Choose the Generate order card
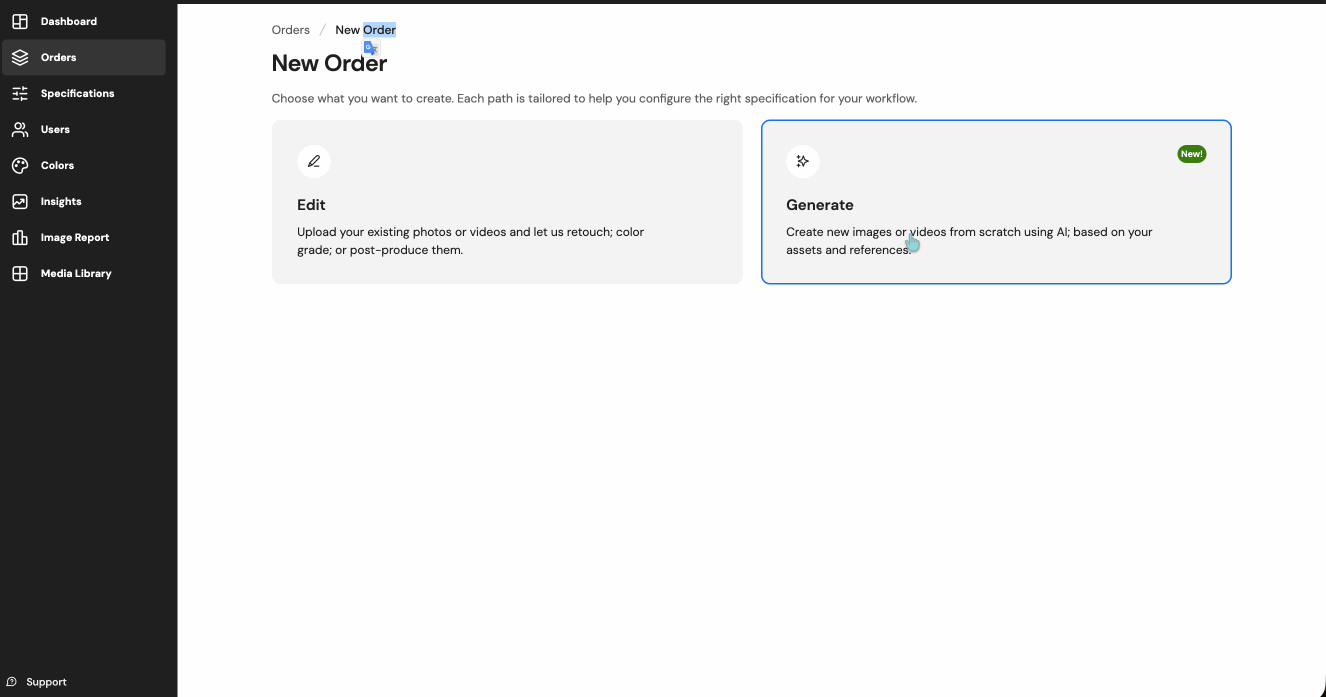The width and height of the screenshot is (1326, 697). [996, 202]
